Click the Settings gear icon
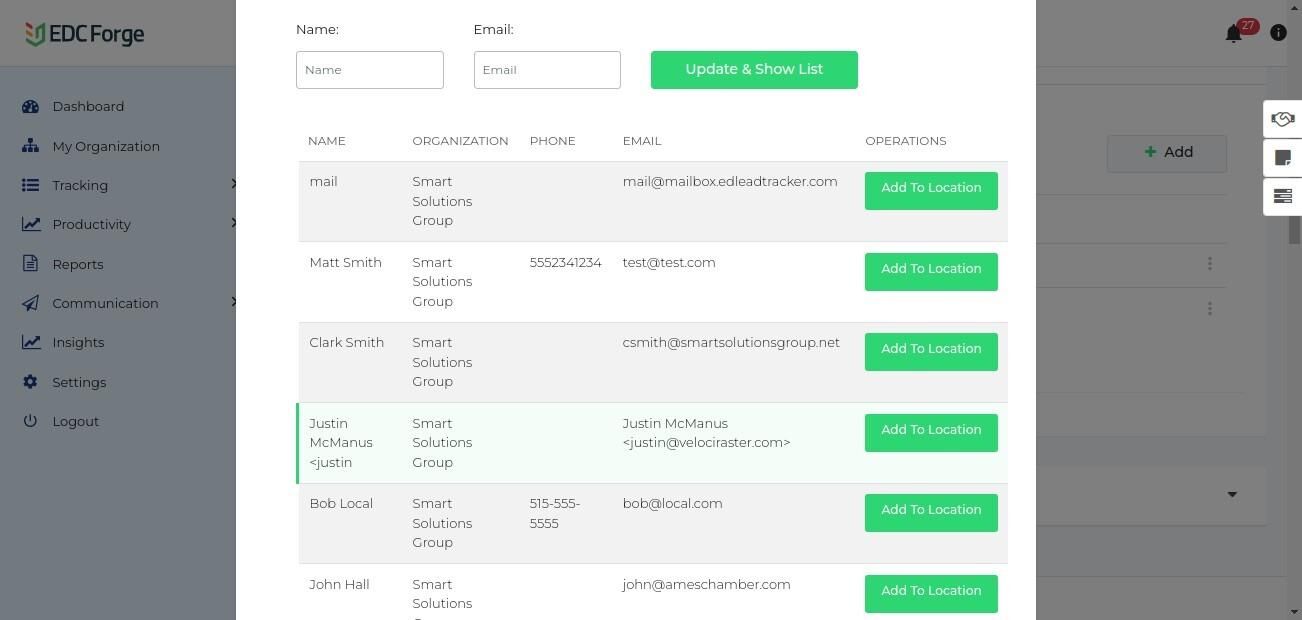 pos(31,382)
